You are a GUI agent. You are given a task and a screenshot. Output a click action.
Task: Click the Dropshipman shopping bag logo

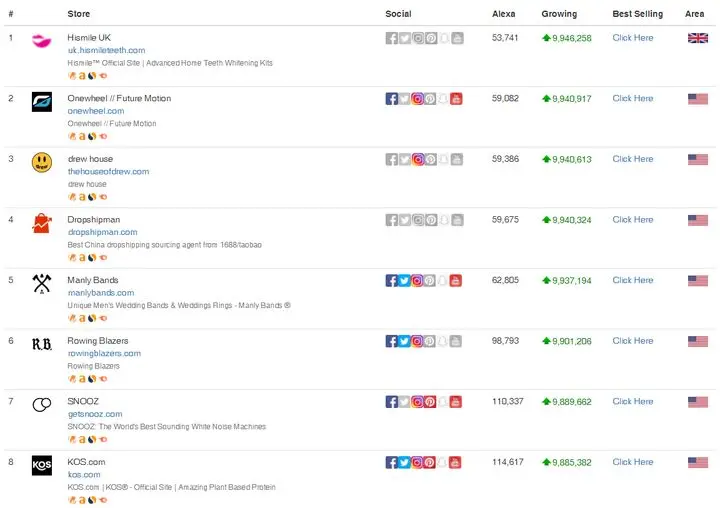click(42, 223)
